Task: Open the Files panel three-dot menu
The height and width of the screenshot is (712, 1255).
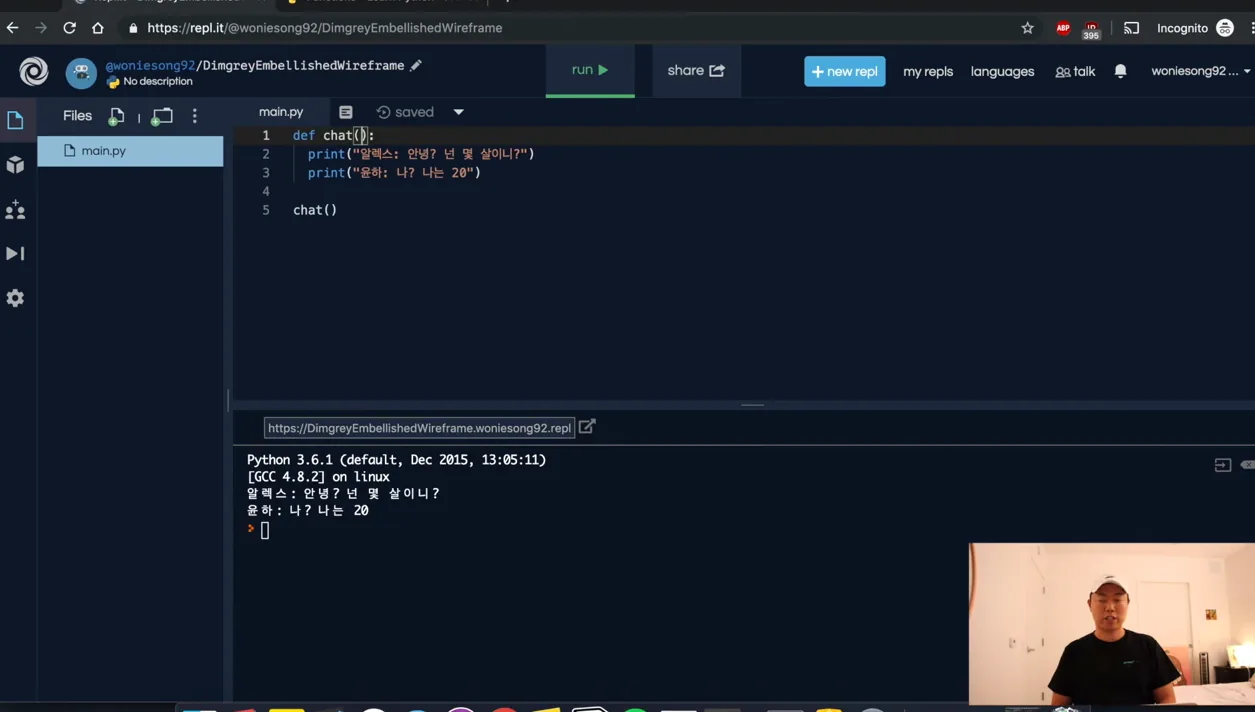Action: (195, 116)
